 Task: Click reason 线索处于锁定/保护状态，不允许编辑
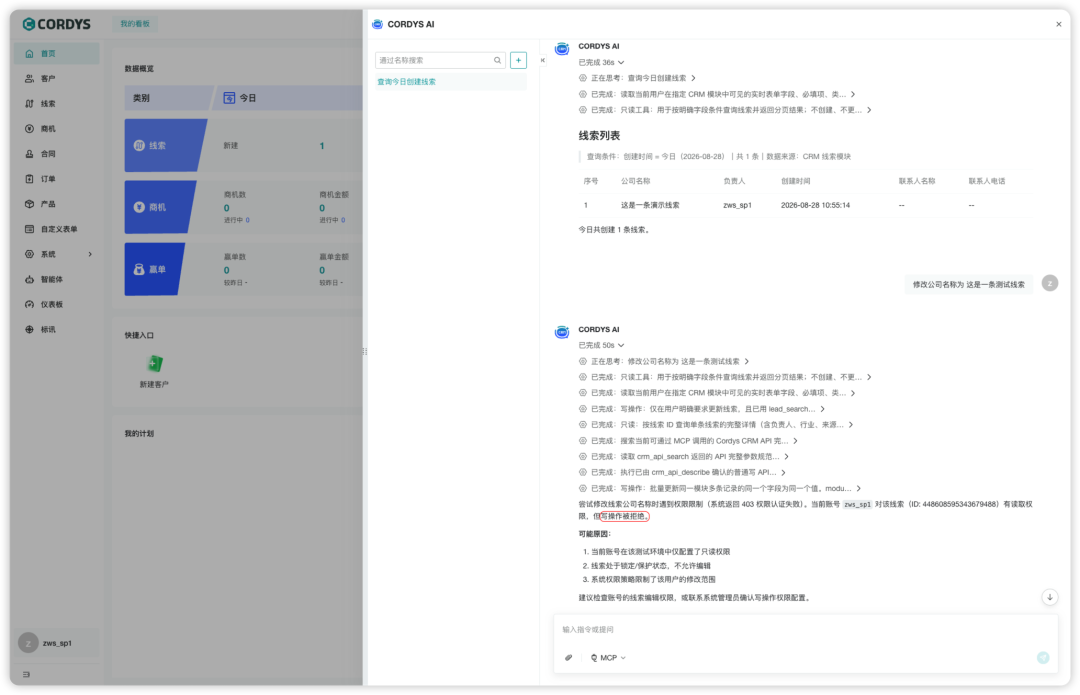(650, 566)
